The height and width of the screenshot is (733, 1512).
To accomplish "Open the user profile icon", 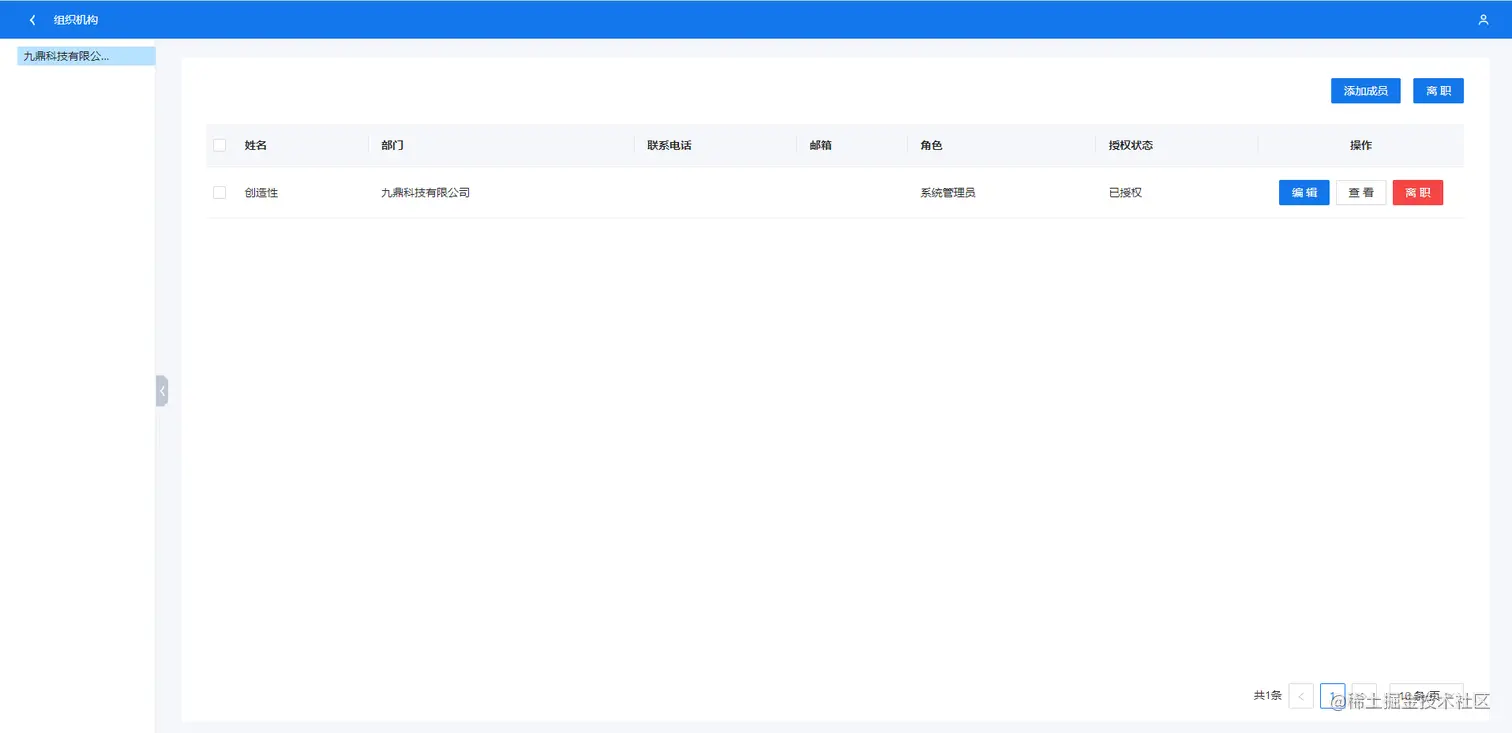I will (x=1483, y=20).
